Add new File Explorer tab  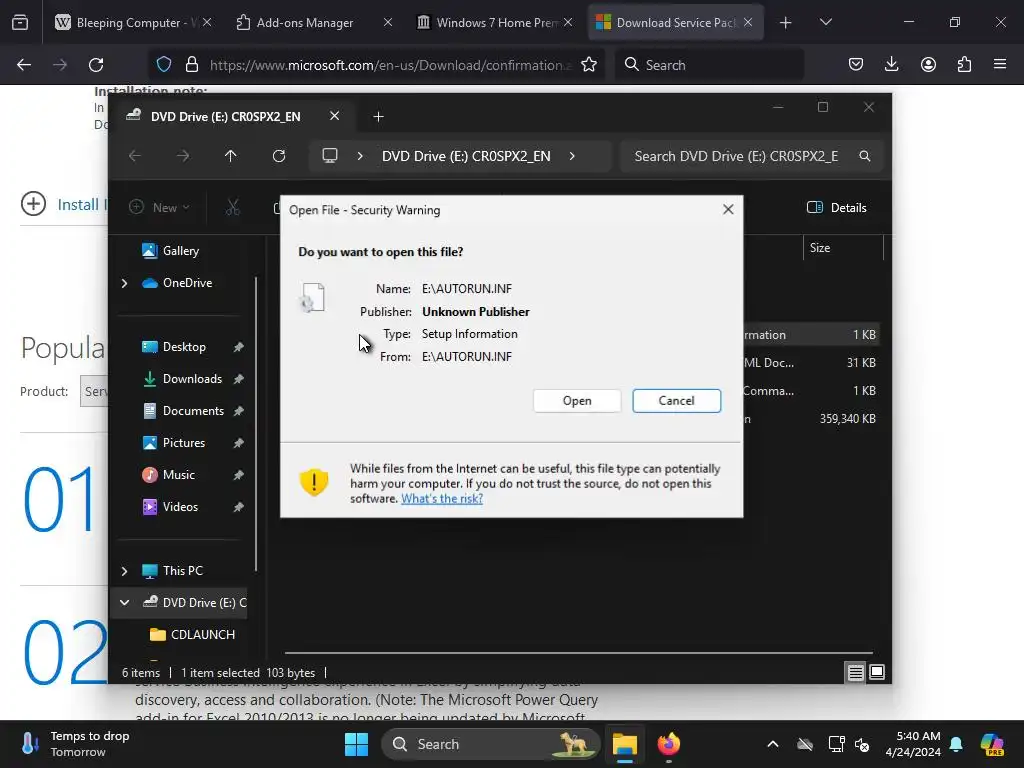[x=378, y=117]
